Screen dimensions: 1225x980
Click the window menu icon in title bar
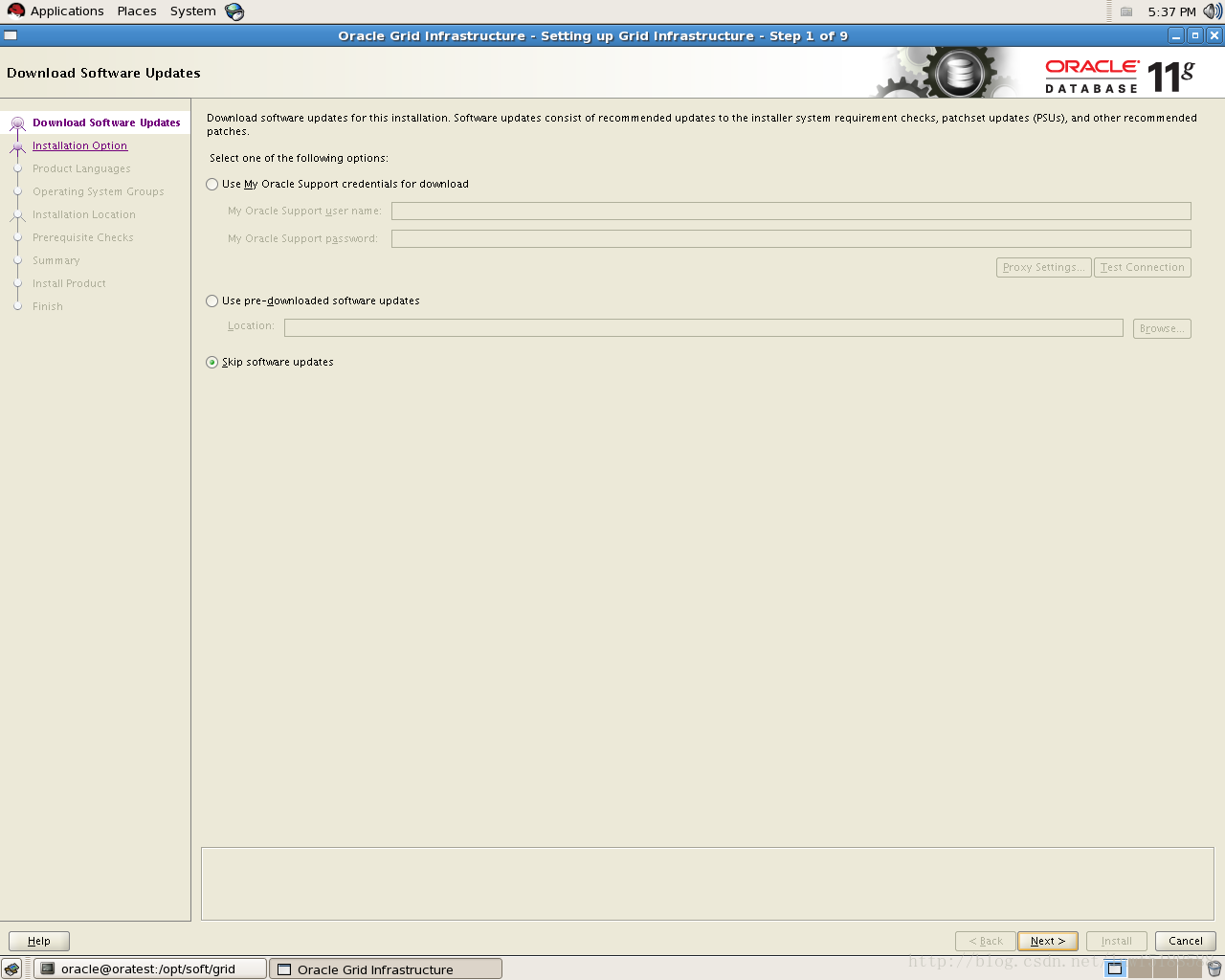(11, 35)
